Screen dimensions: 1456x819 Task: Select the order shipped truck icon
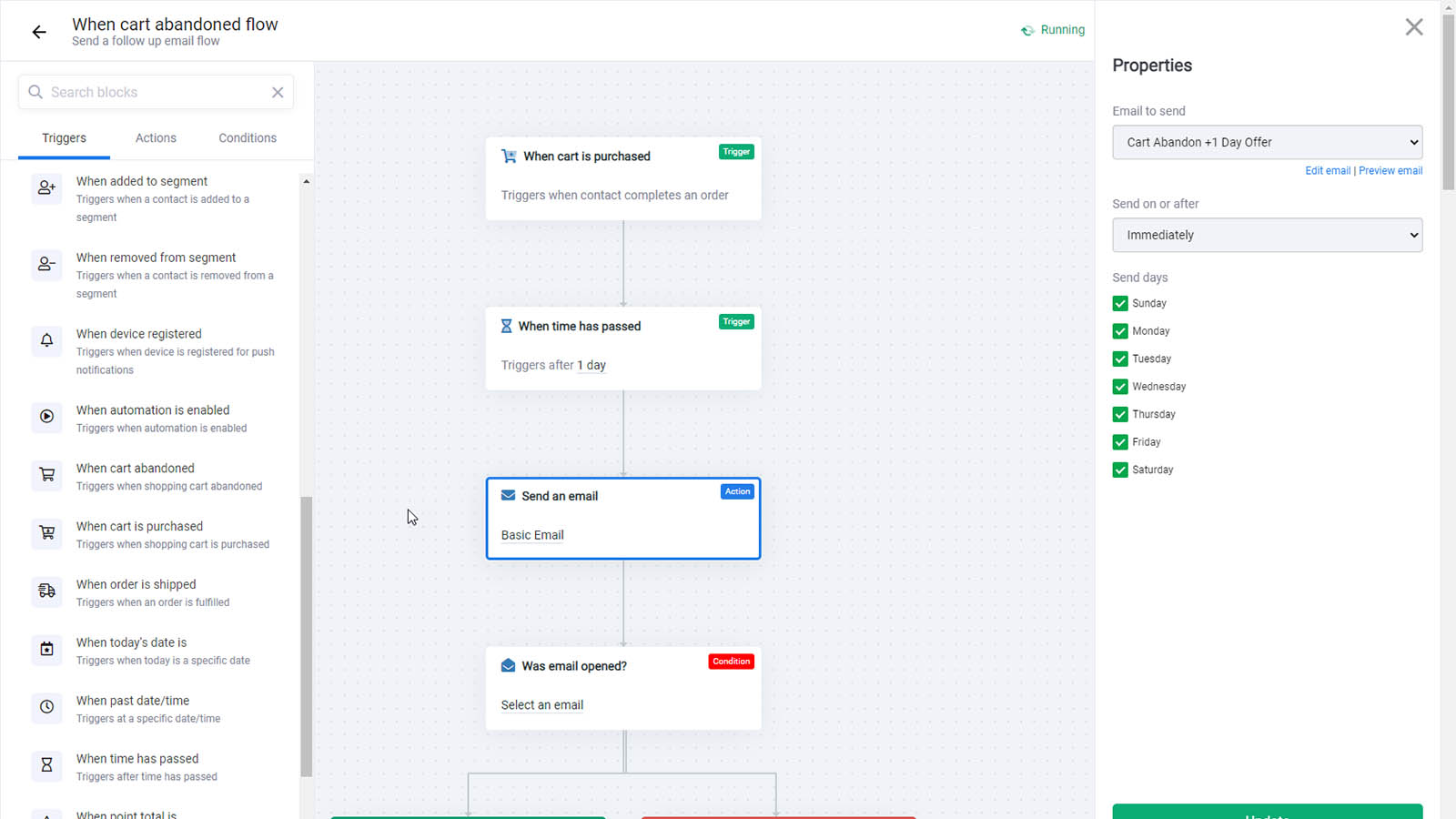coord(46,591)
